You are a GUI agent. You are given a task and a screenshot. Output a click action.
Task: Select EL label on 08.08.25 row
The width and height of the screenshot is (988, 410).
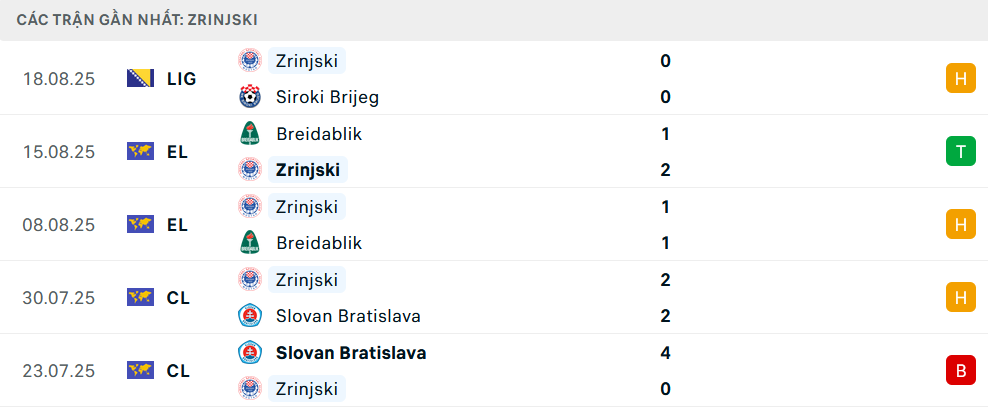(x=178, y=225)
